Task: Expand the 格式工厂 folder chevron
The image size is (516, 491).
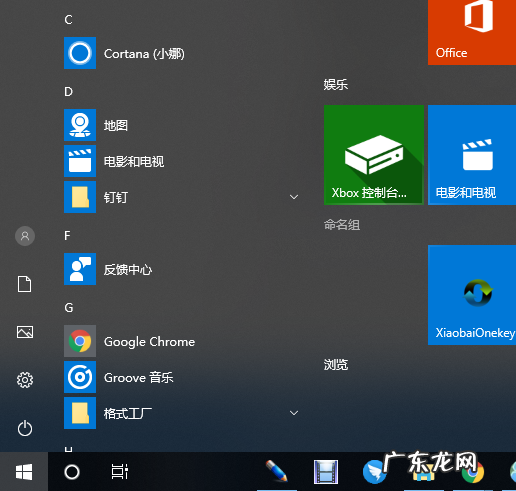Action: 294,413
